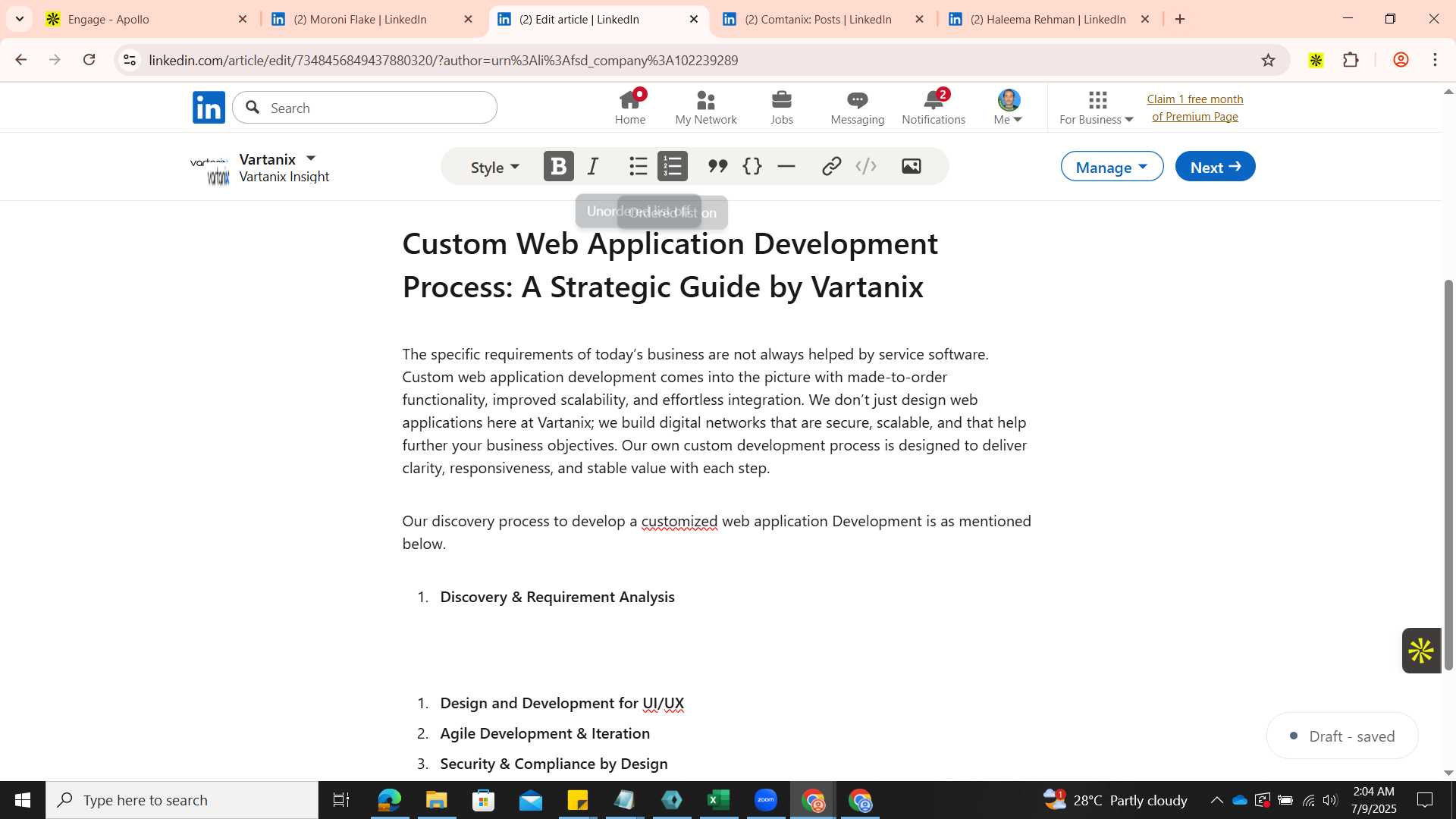Viewport: 1456px width, 819px height.
Task: Toggle ordered numbered list
Action: (x=673, y=166)
